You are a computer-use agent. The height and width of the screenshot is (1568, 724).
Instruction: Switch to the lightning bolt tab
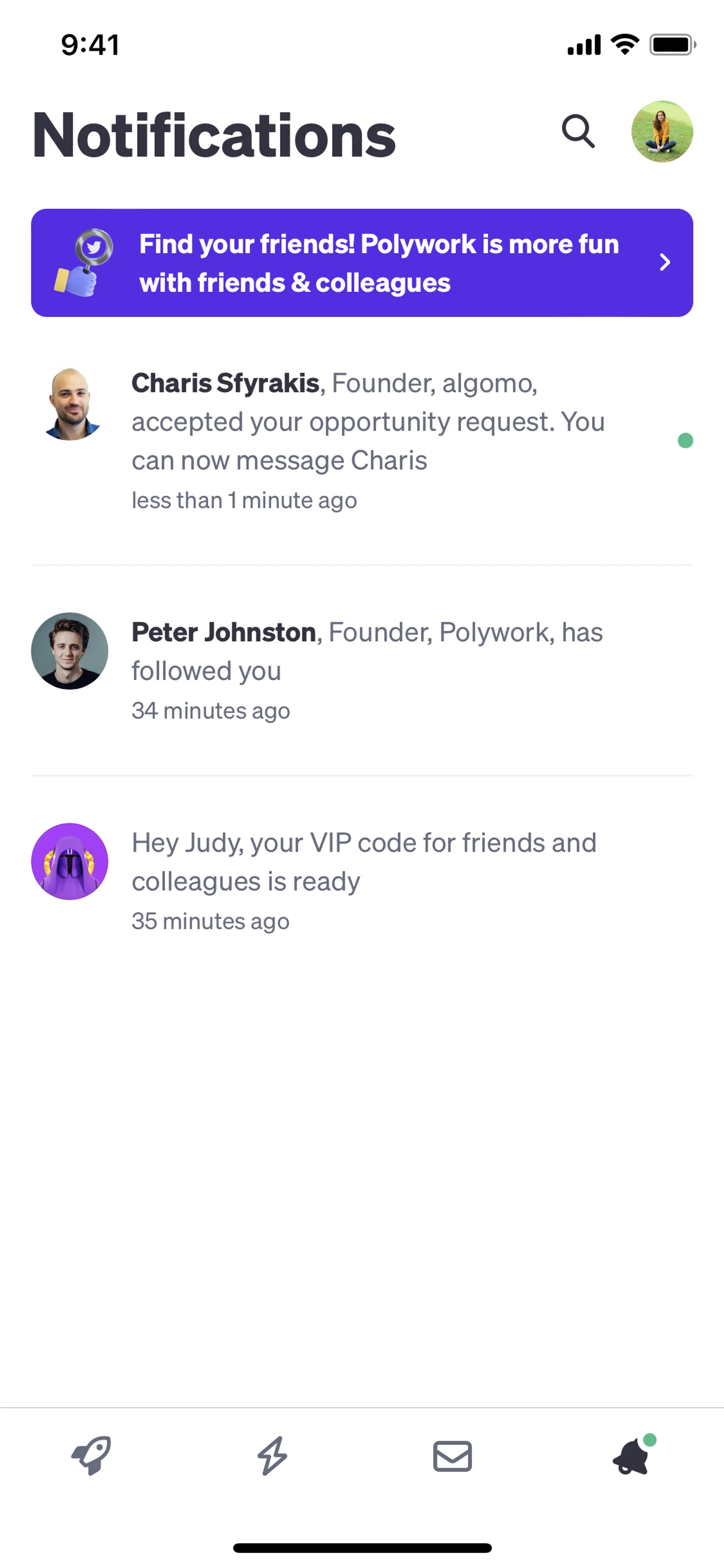pyautogui.click(x=272, y=1456)
